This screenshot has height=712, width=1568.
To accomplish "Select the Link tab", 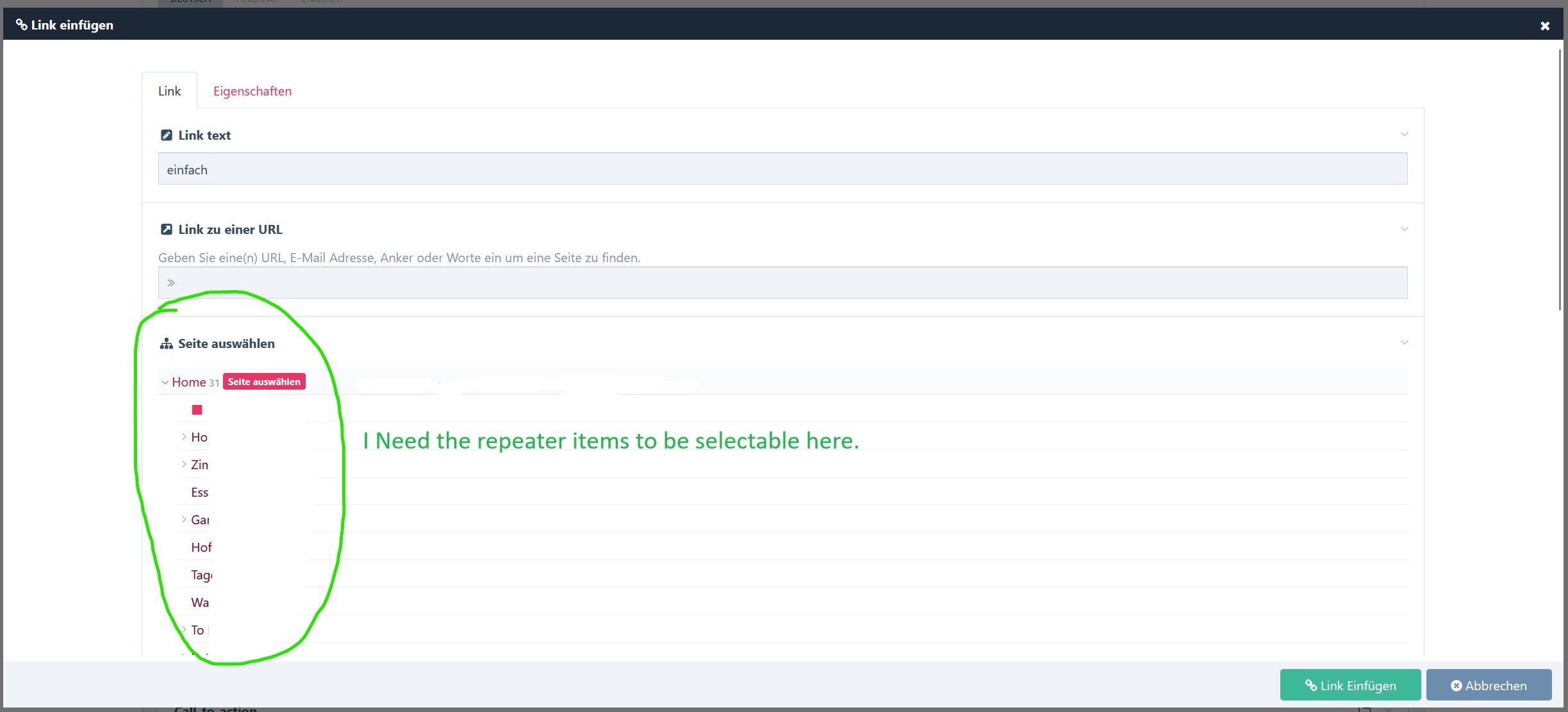I will pos(169,91).
